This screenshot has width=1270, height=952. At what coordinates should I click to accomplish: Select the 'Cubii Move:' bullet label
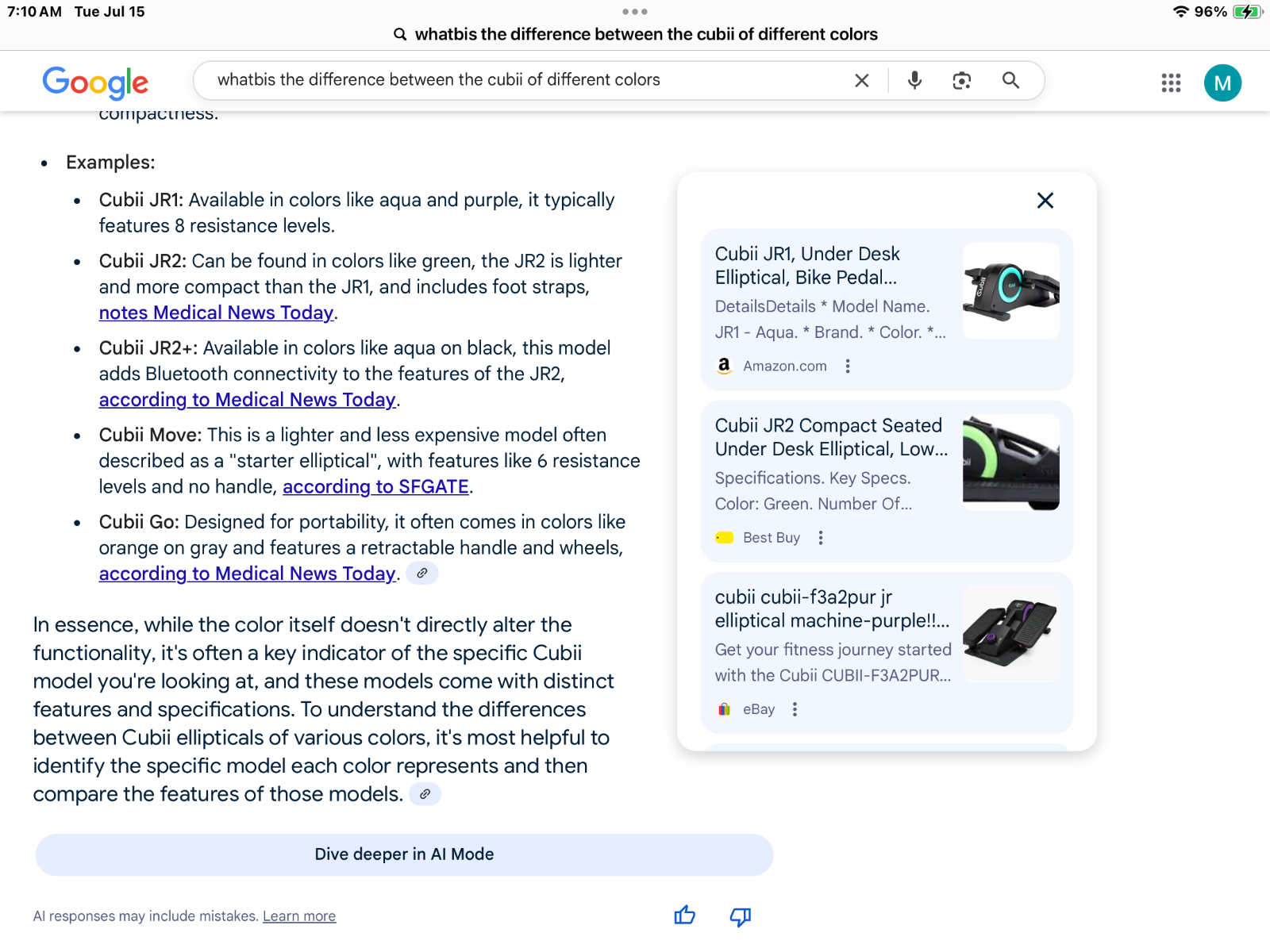click(x=151, y=435)
